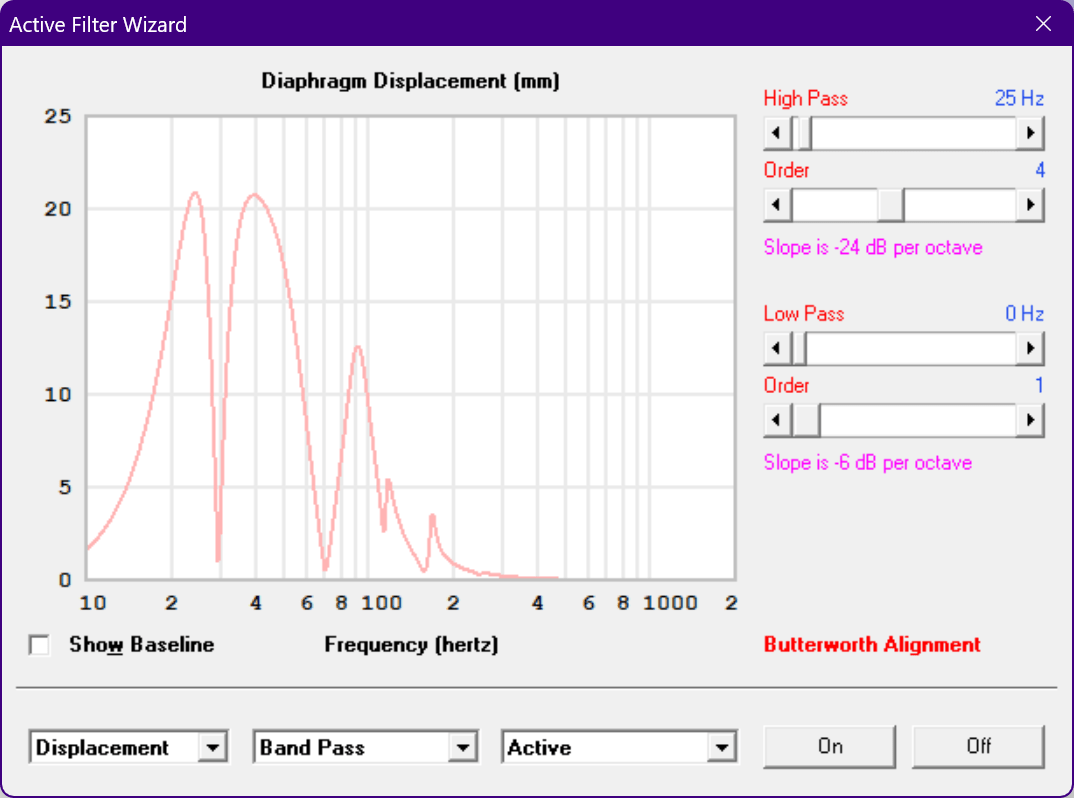Increase High Pass Order with right arrow
The image size is (1074, 798).
[1030, 205]
